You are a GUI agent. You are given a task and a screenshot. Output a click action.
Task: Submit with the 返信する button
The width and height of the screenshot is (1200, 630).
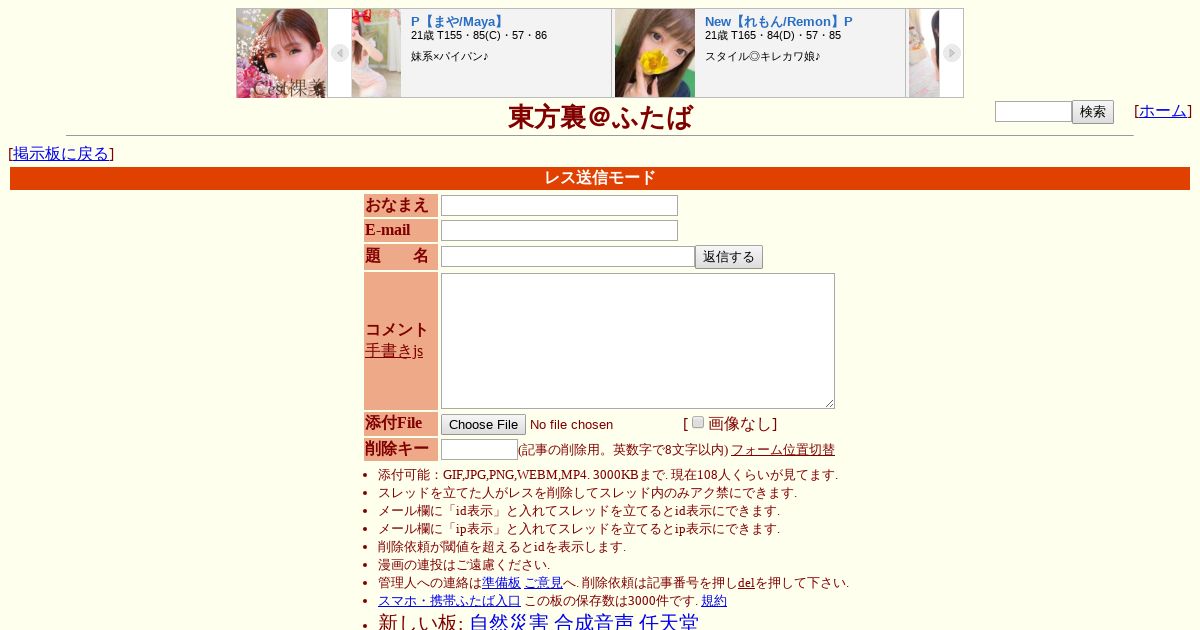point(729,257)
